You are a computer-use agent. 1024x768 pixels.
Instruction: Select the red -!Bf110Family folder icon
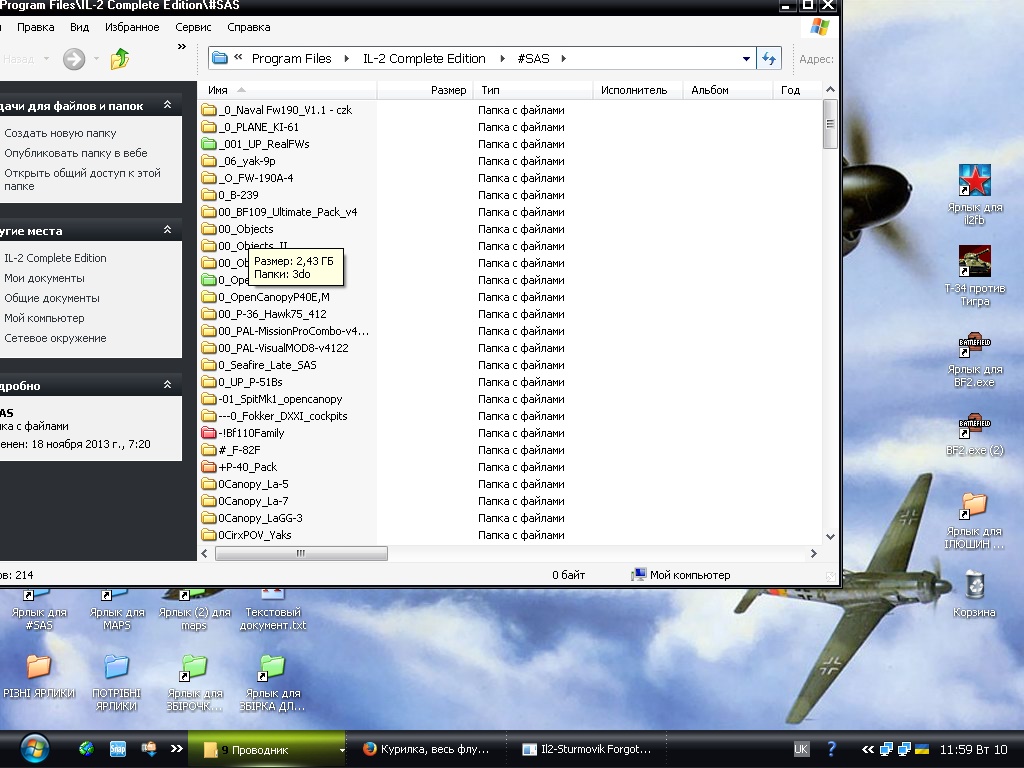[x=209, y=432]
